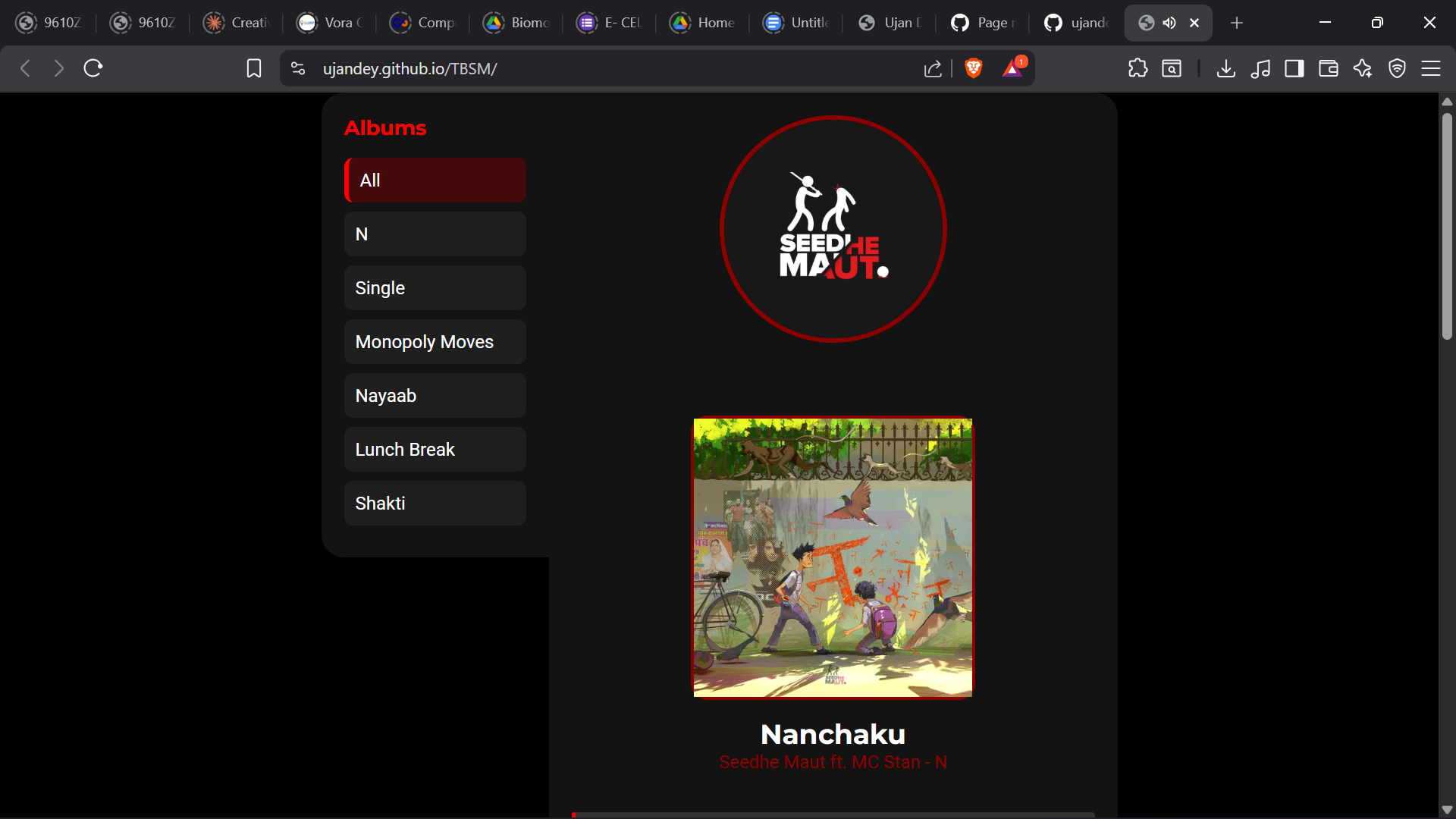The height and width of the screenshot is (819, 1456).
Task: Share this page link
Action: pyautogui.click(x=933, y=68)
